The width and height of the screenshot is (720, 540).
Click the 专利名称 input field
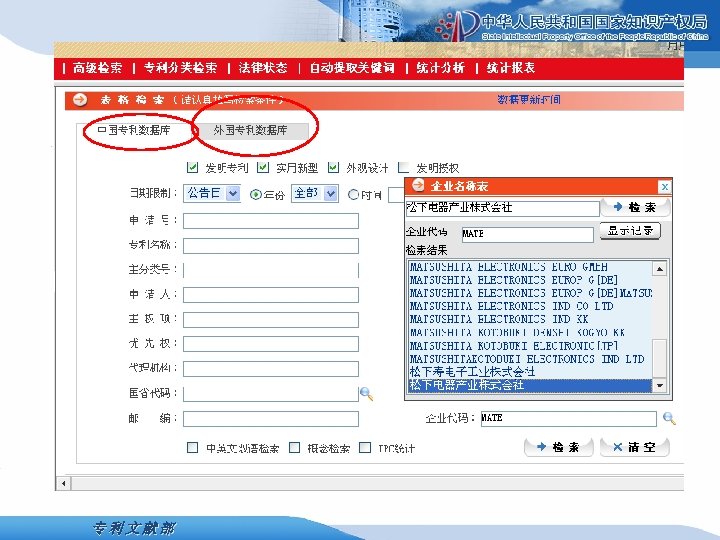pyautogui.click(x=271, y=246)
